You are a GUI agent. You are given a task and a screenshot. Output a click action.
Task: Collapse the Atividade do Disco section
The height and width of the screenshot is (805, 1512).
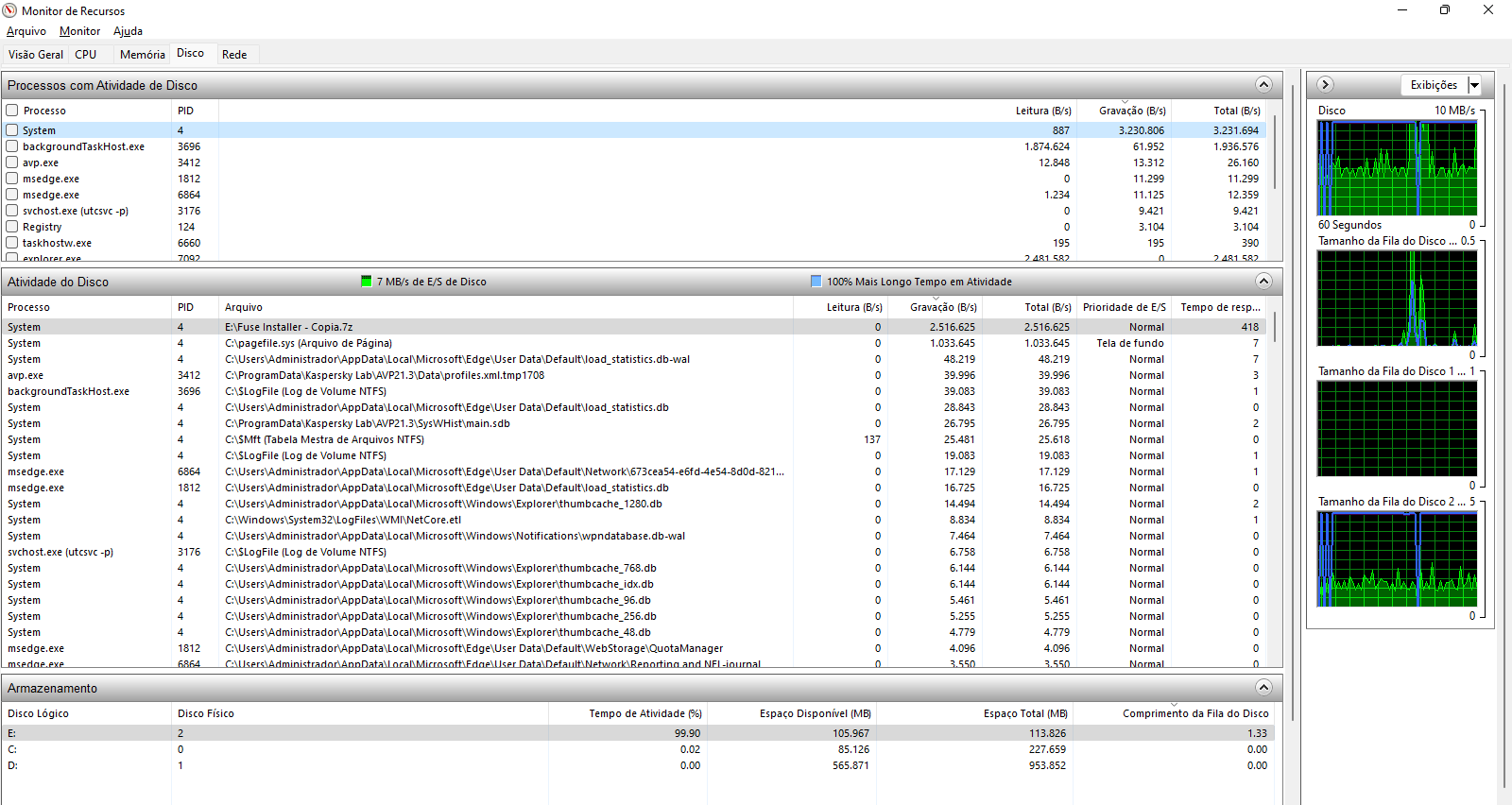pos(1263,282)
